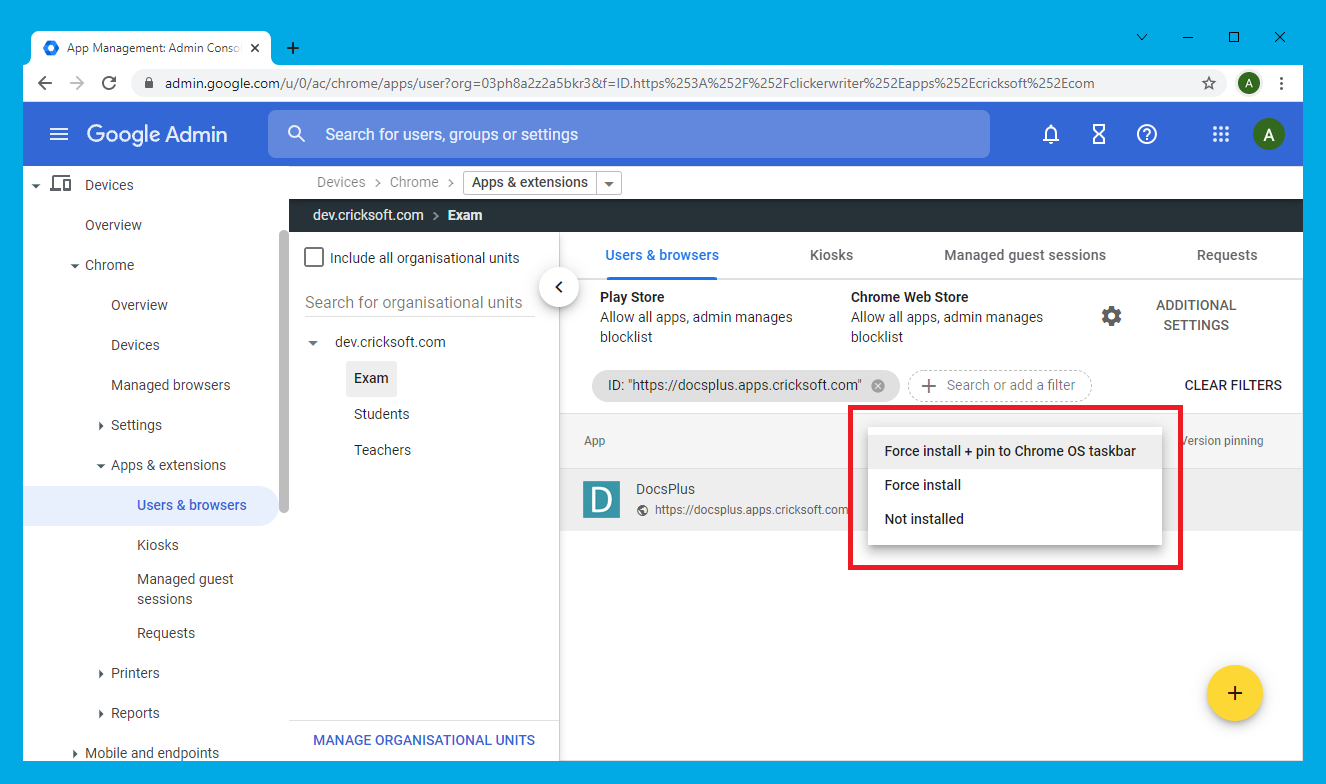Remove the ID filter chip with X
This screenshot has width=1326, height=784.
coord(878,386)
